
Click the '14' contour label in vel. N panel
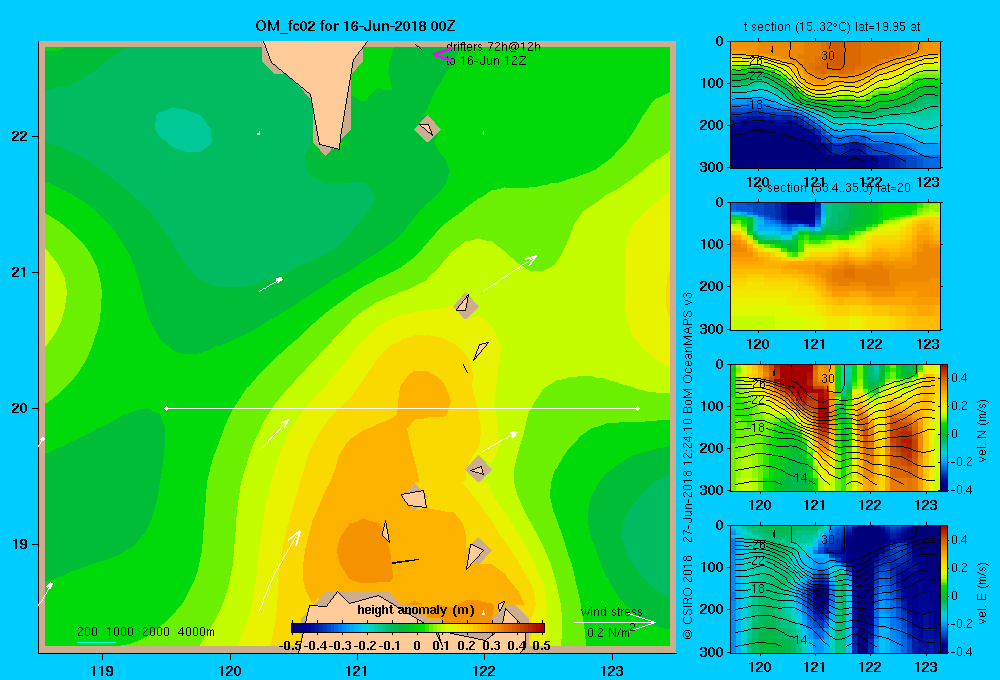[801, 478]
